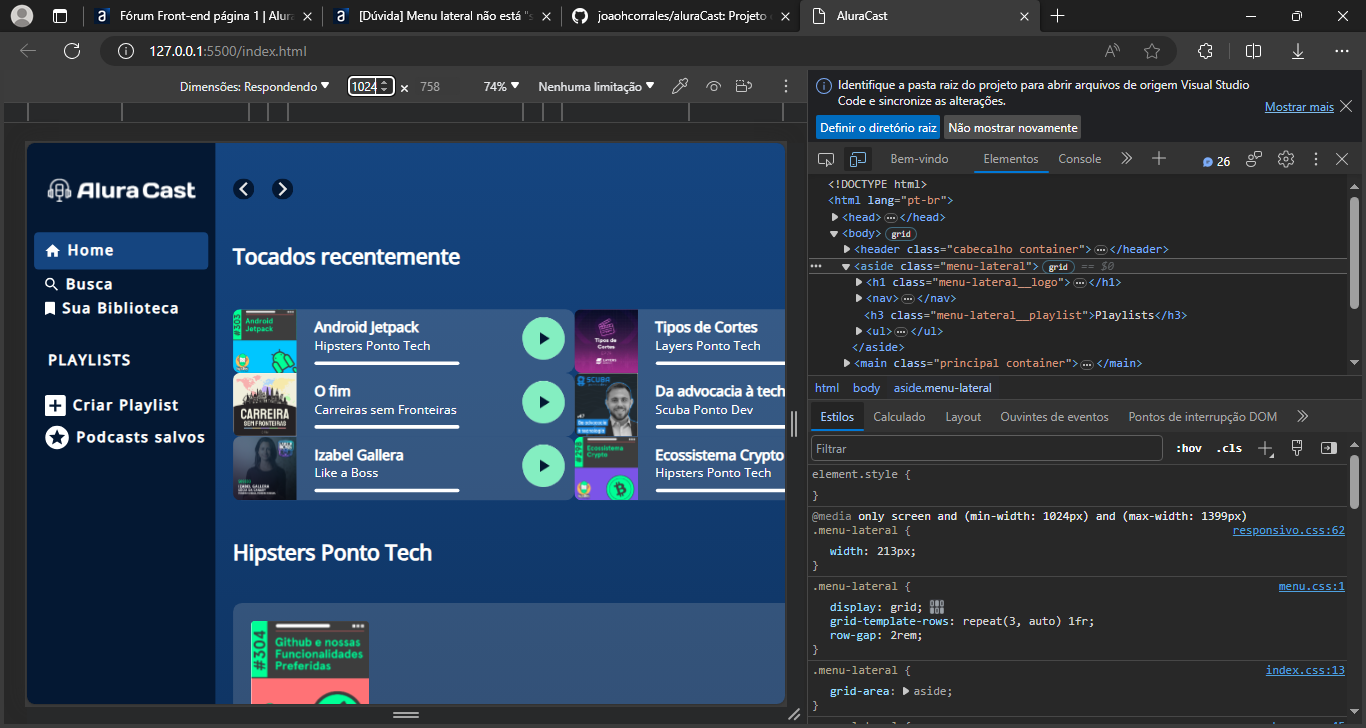
Task: Add page to favorites star
Action: coord(1152,51)
